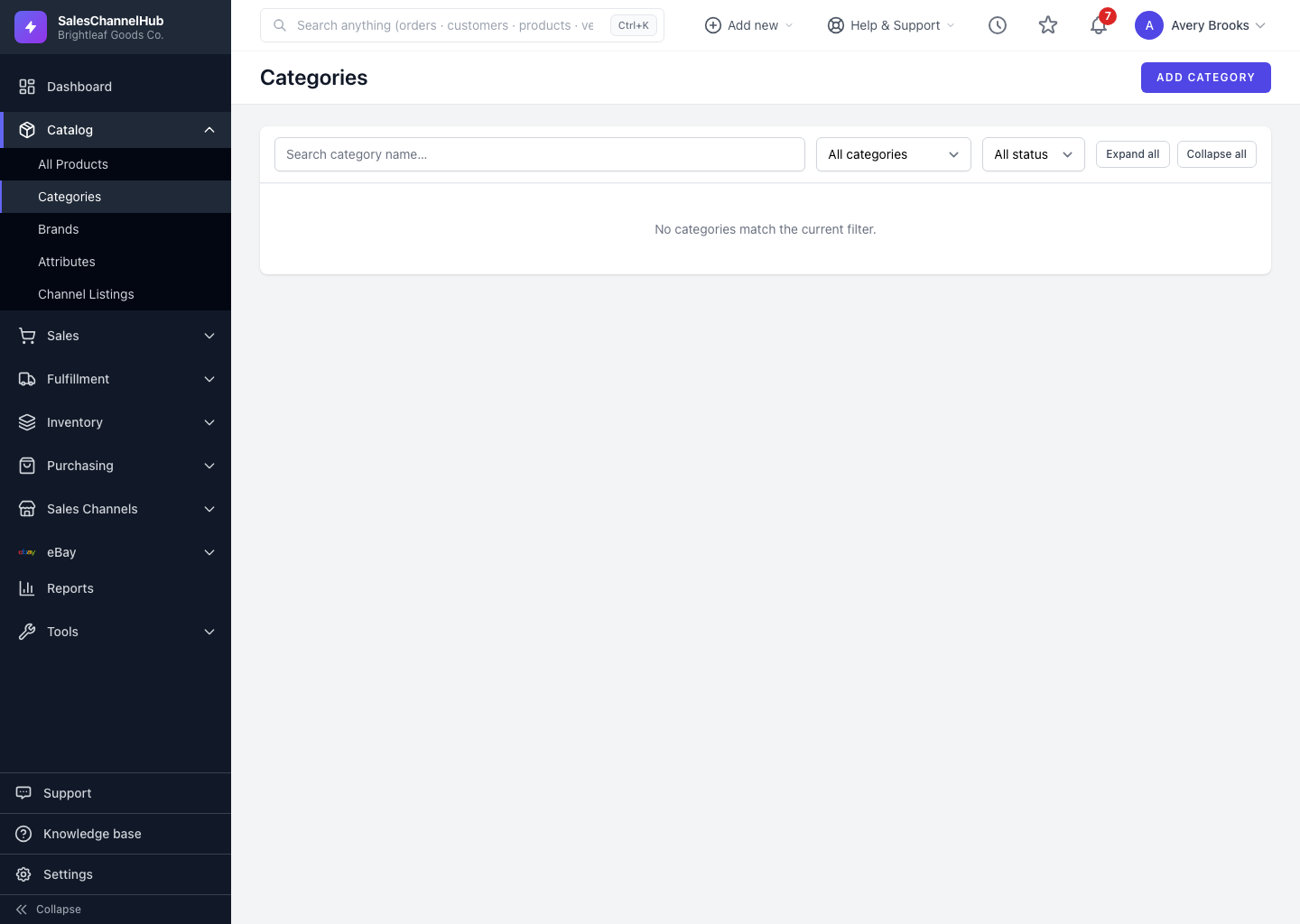The width and height of the screenshot is (1300, 924).
Task: Click the search magnifier icon
Action: 280,25
